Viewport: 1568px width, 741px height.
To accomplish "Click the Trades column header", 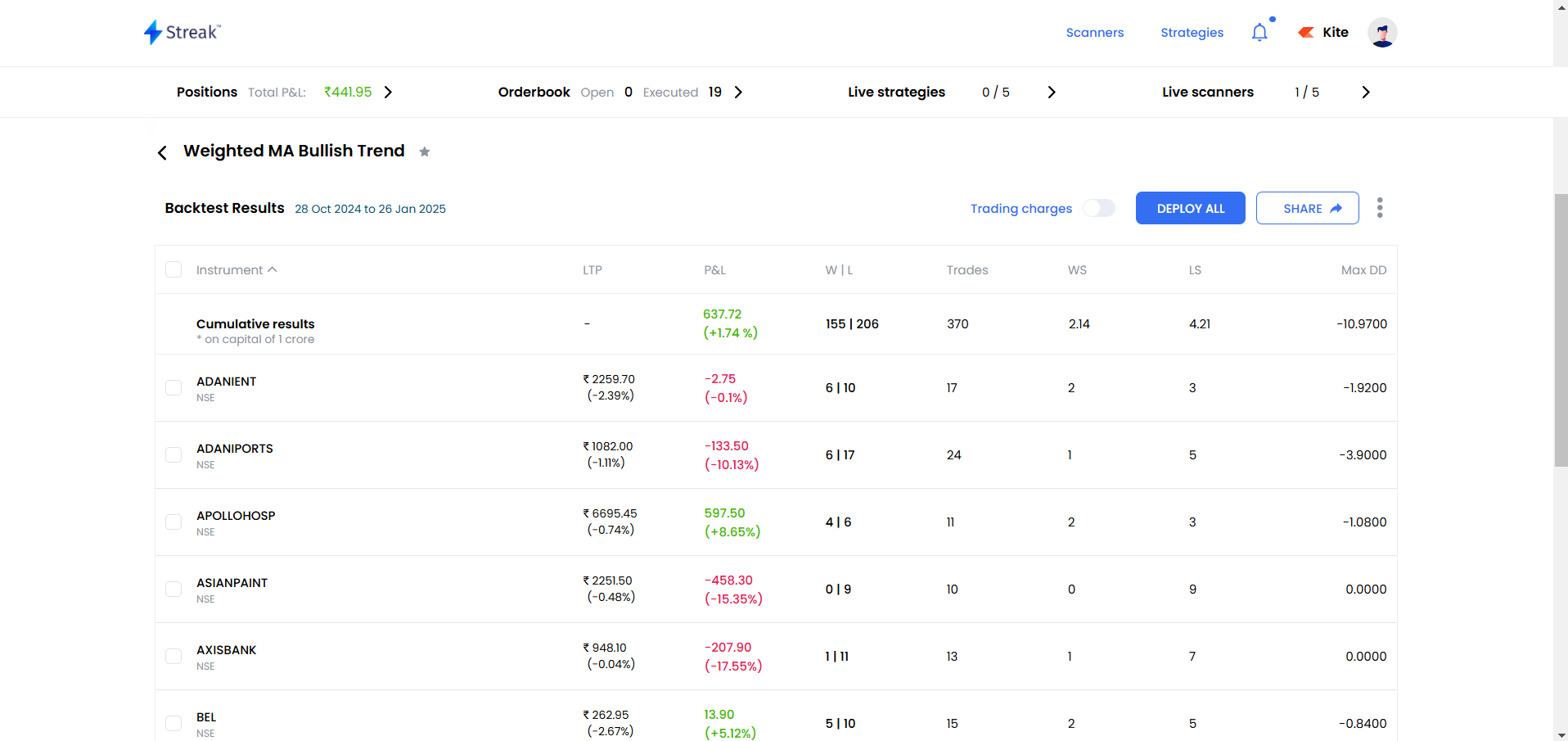I will (x=967, y=270).
